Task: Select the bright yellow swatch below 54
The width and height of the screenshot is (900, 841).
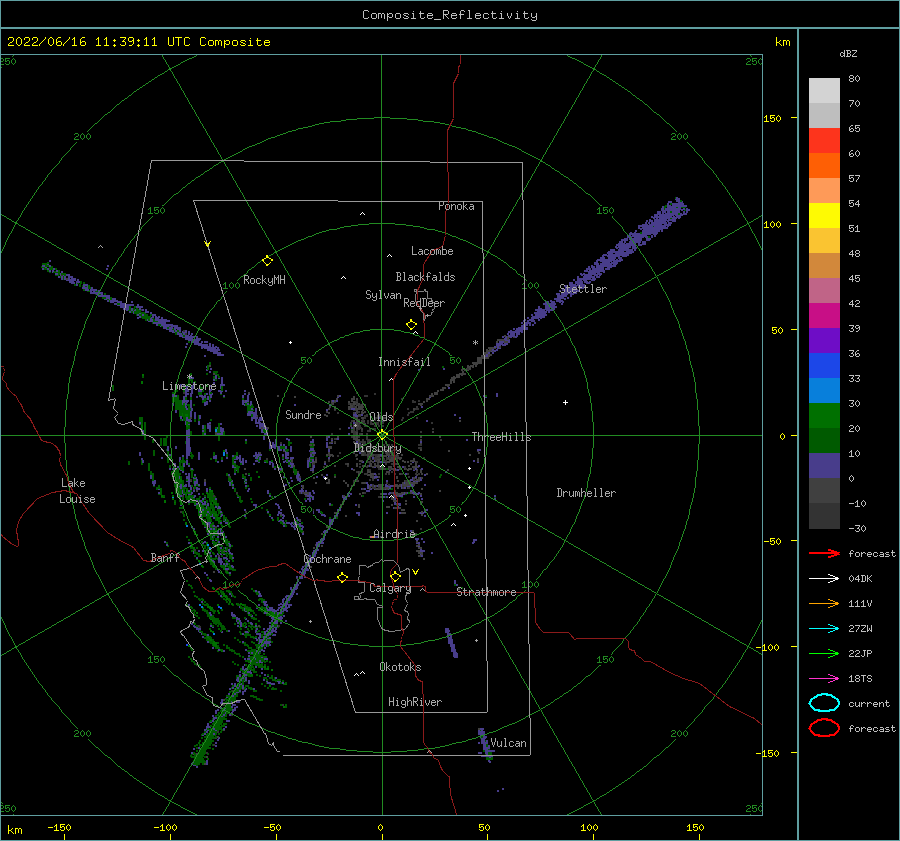Action: click(824, 216)
